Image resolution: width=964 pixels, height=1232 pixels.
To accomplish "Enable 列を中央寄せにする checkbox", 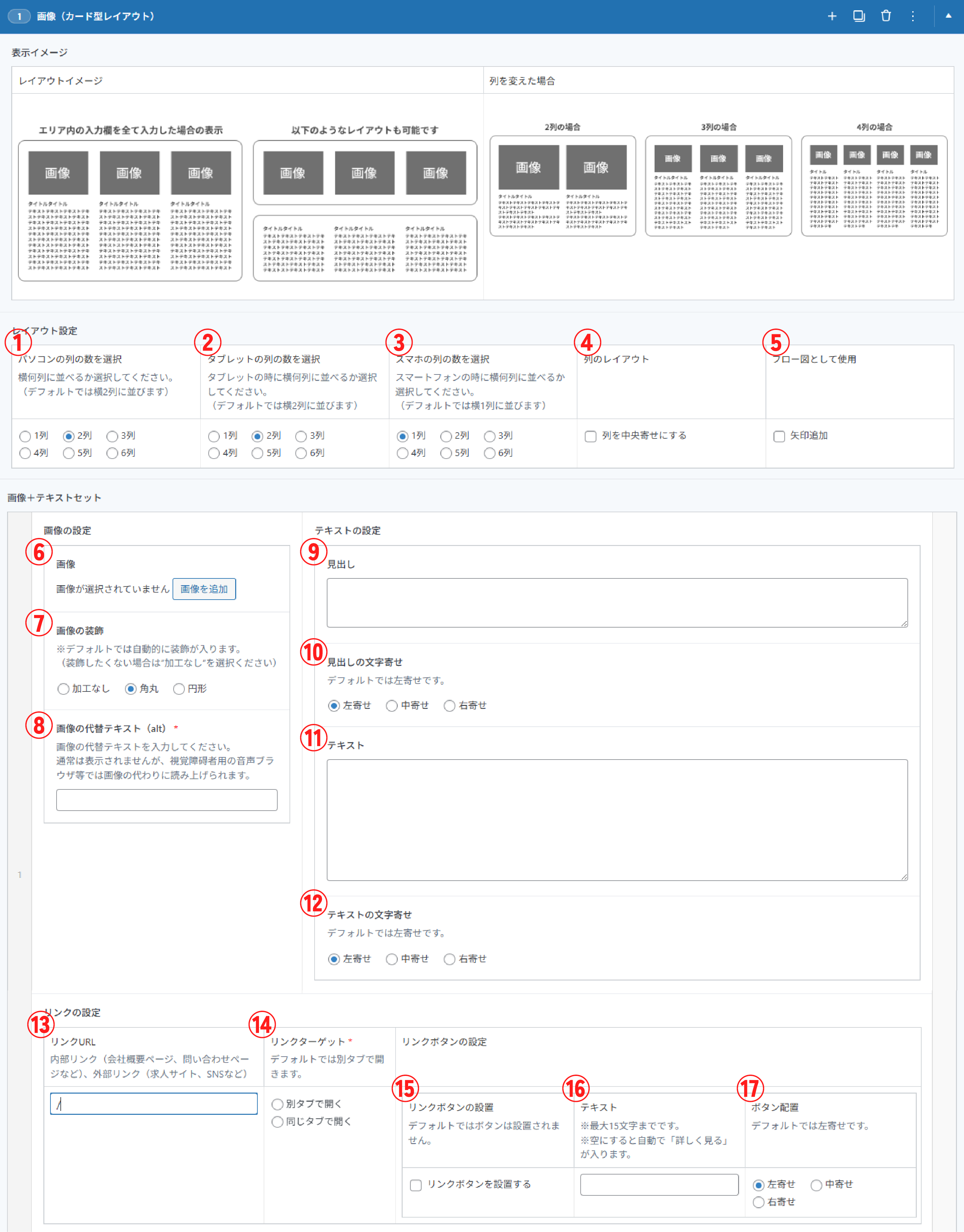I will coord(590,436).
